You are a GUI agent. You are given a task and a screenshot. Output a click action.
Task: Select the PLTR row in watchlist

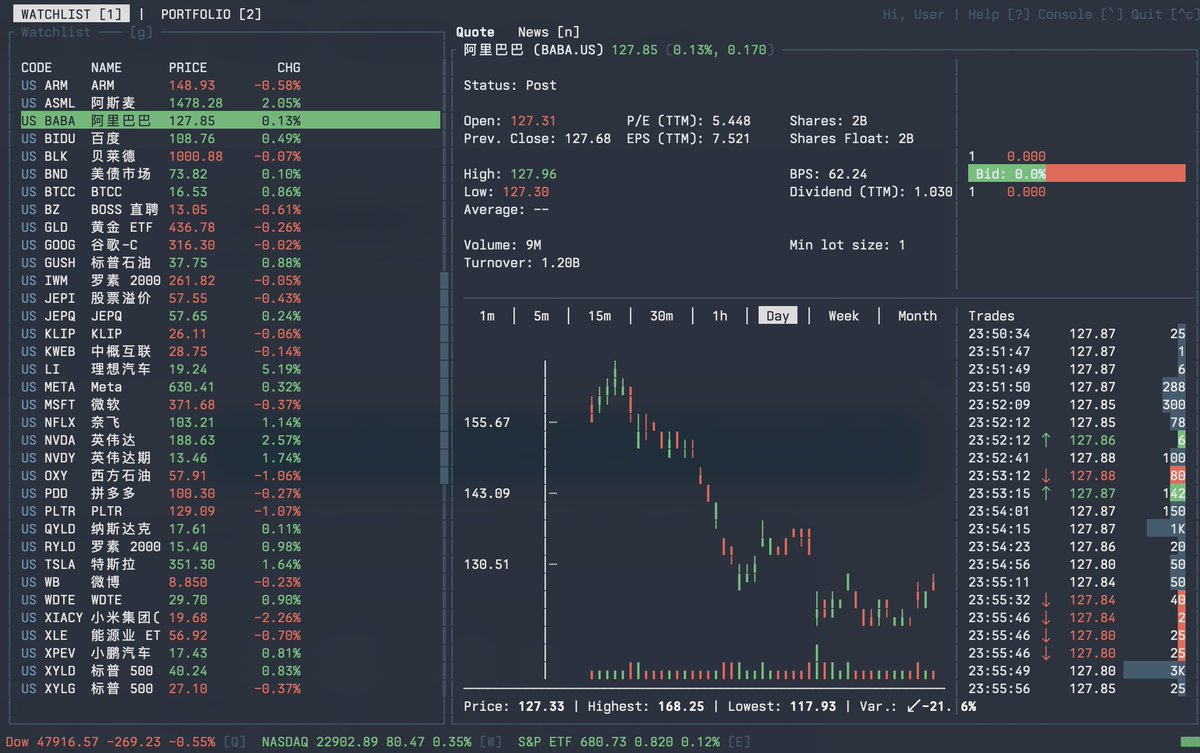[230, 511]
